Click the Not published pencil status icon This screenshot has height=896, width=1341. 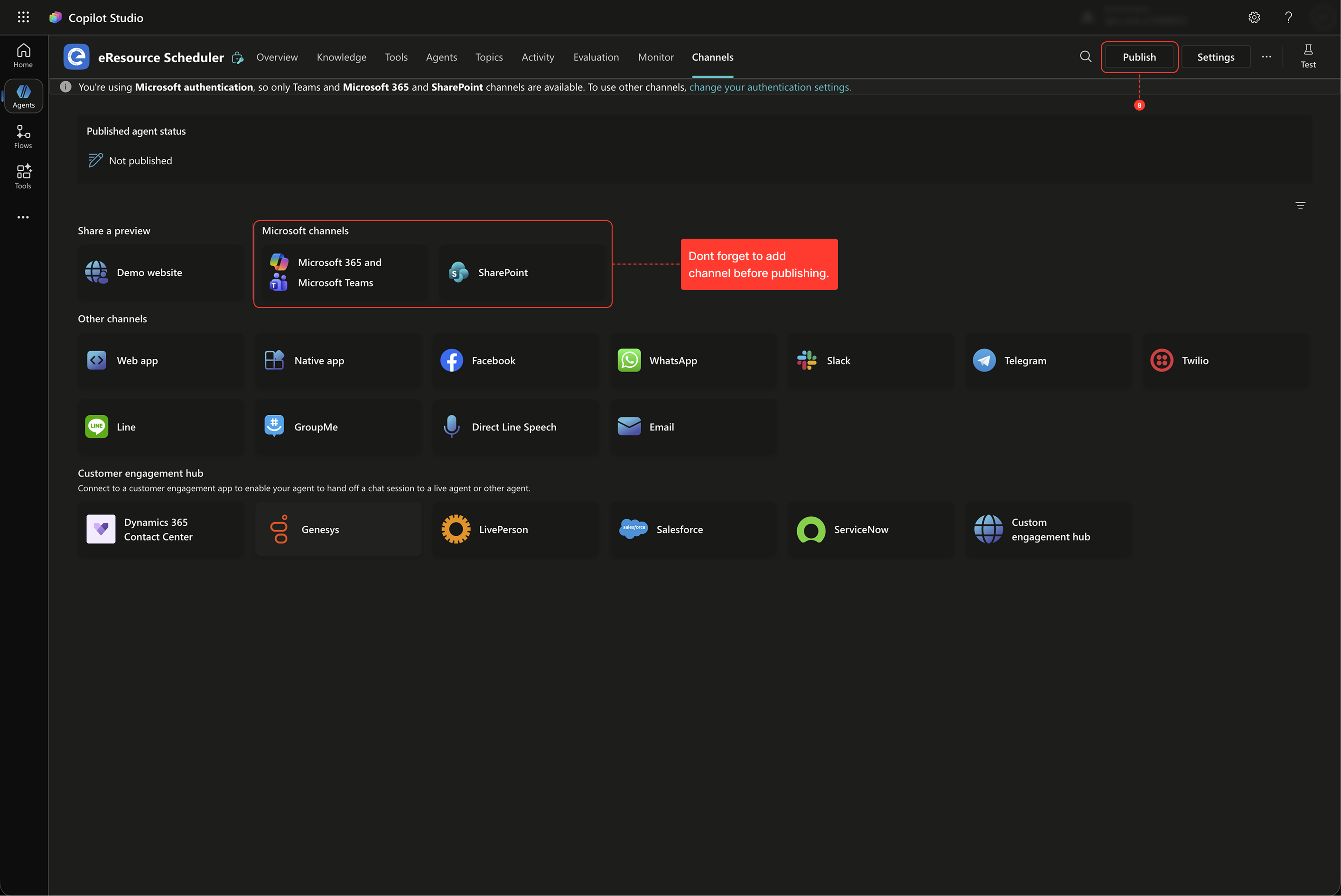(x=95, y=160)
